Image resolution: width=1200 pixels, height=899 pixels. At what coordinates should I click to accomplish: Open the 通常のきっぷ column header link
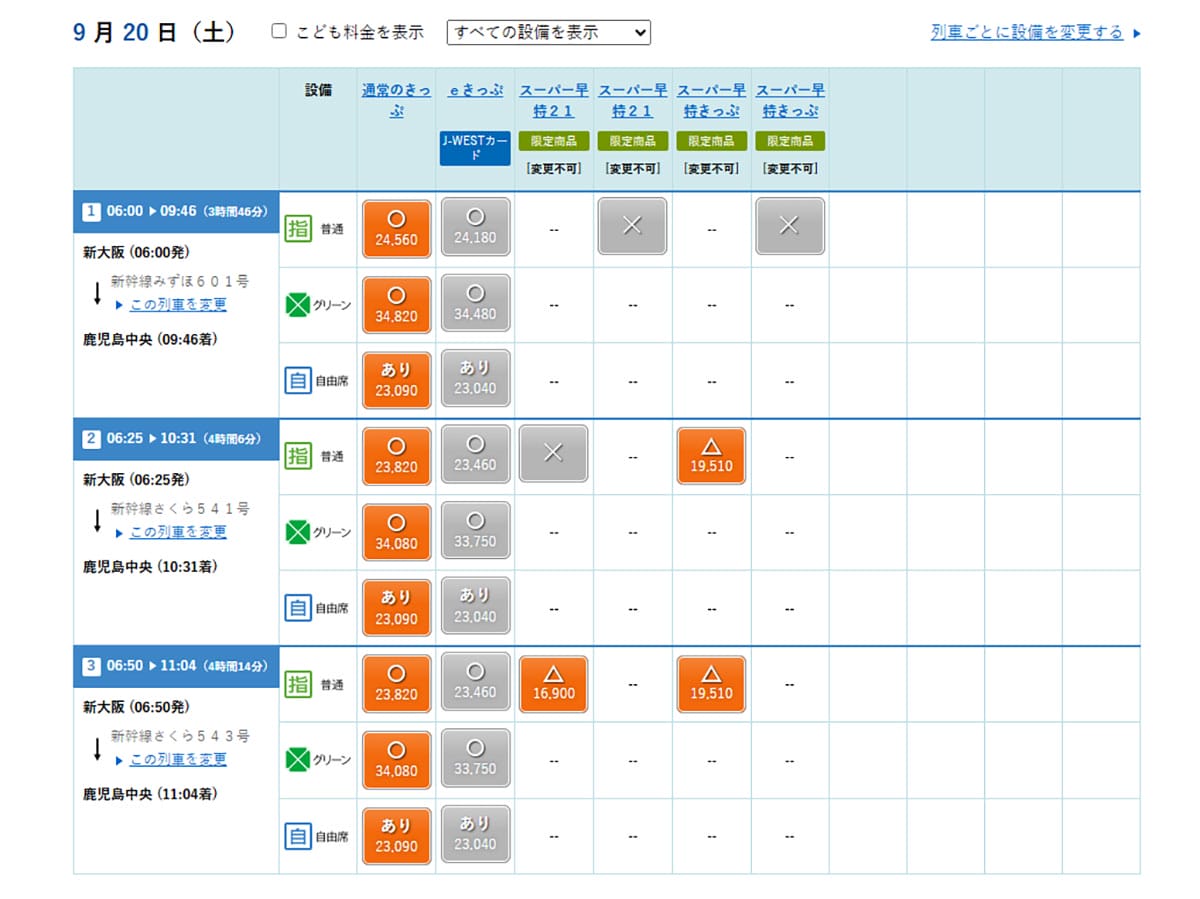(396, 100)
